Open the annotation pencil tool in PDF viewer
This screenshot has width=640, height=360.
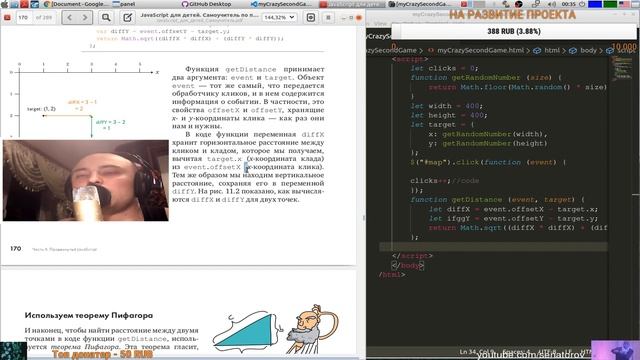coord(127,18)
